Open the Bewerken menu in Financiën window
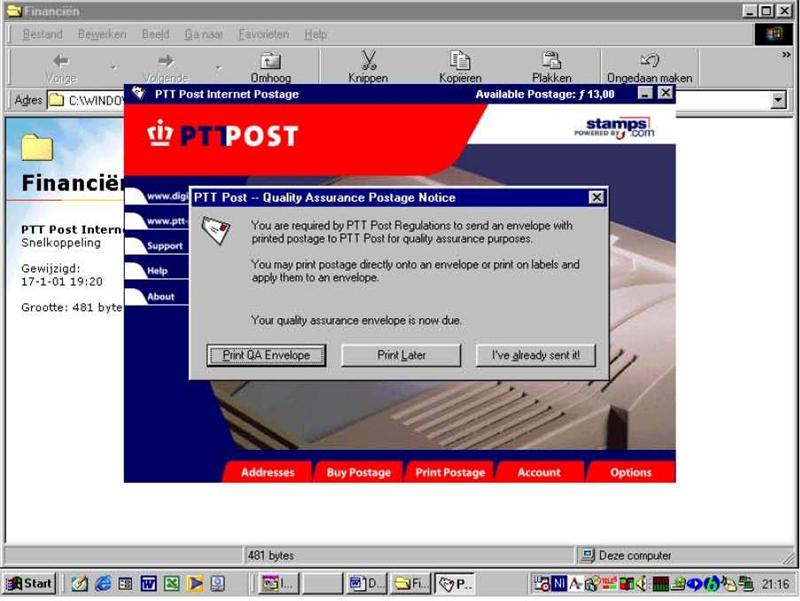This screenshot has height=601, width=800. point(102,34)
